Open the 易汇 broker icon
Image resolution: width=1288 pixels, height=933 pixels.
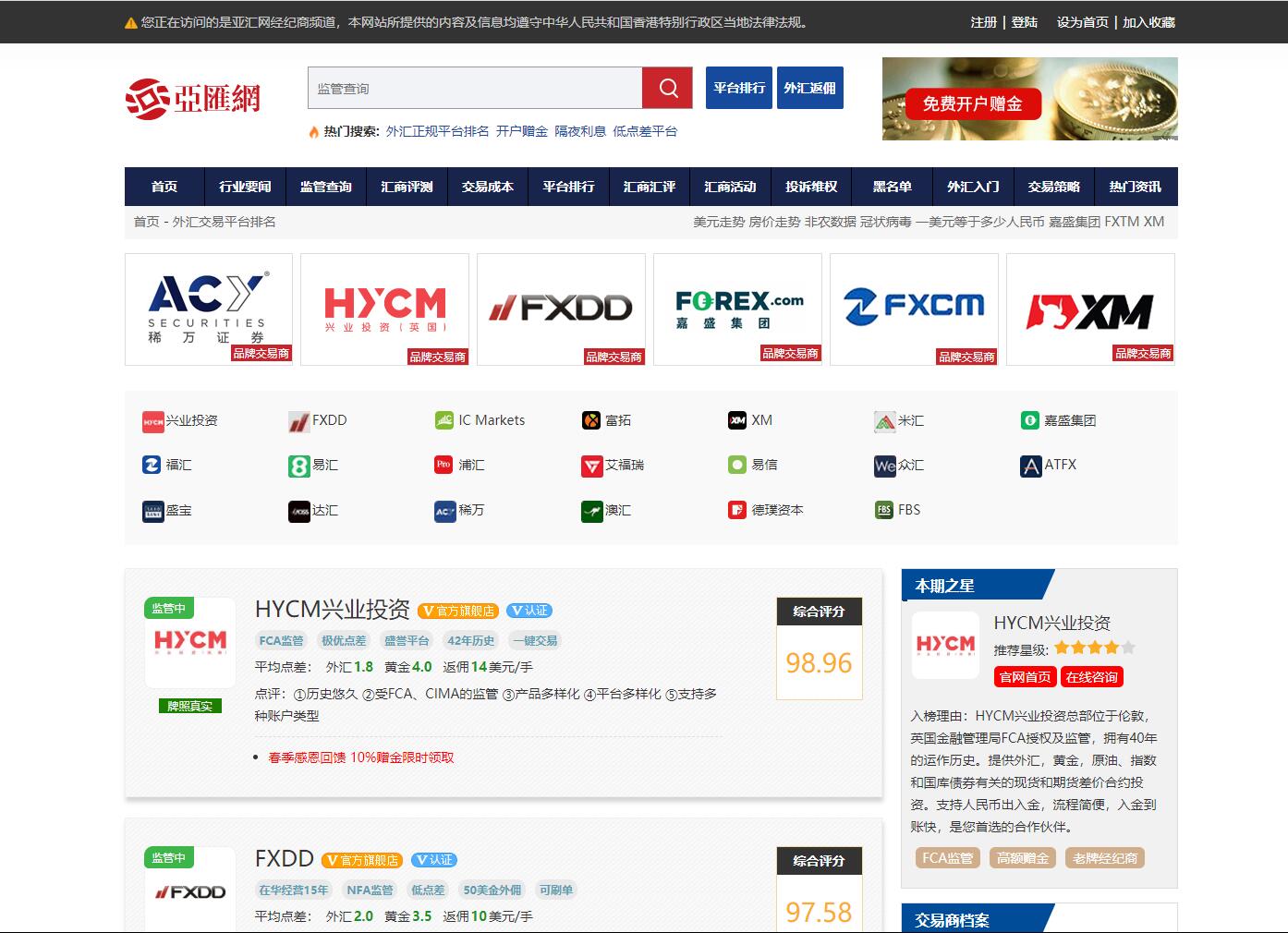[298, 466]
